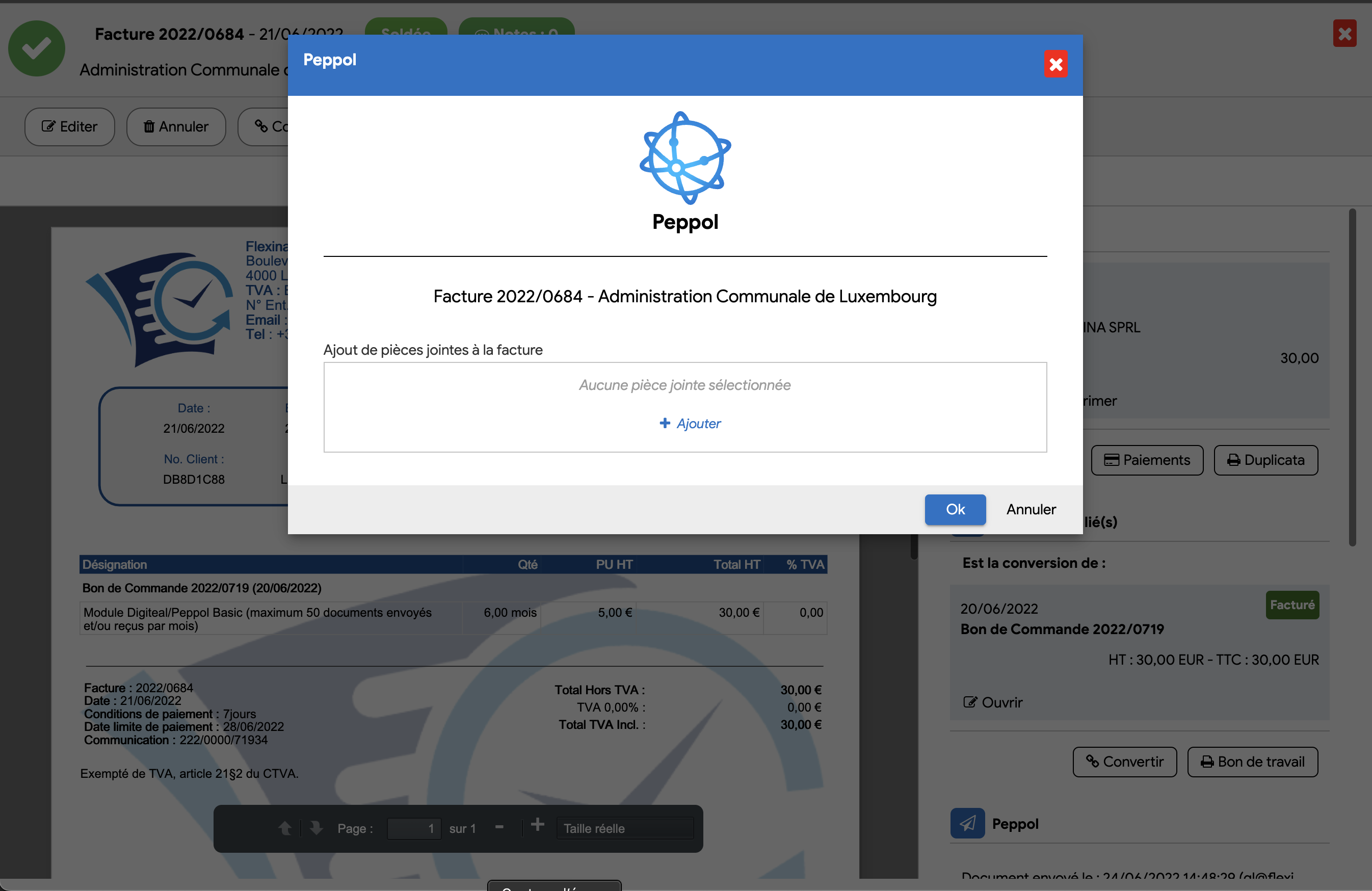Close the Peppol dialog with red X
Screen dimensions: 1372x891
(1056, 64)
